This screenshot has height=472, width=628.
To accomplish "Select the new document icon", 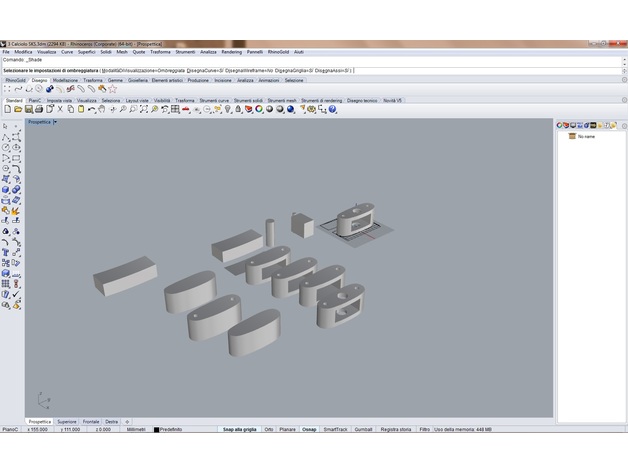I will [7, 110].
